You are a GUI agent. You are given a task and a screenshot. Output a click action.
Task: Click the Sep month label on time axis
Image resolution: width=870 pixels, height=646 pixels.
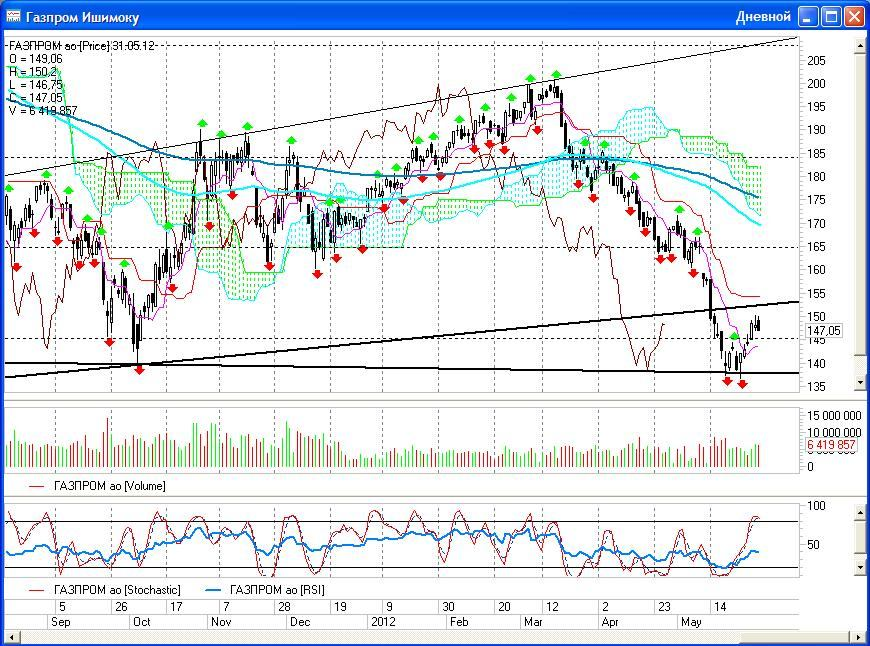pyautogui.click(x=60, y=622)
